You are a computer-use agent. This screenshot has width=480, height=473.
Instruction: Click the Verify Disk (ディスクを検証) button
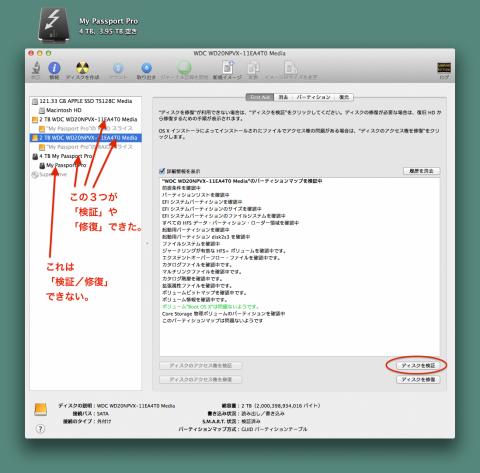coord(418,366)
